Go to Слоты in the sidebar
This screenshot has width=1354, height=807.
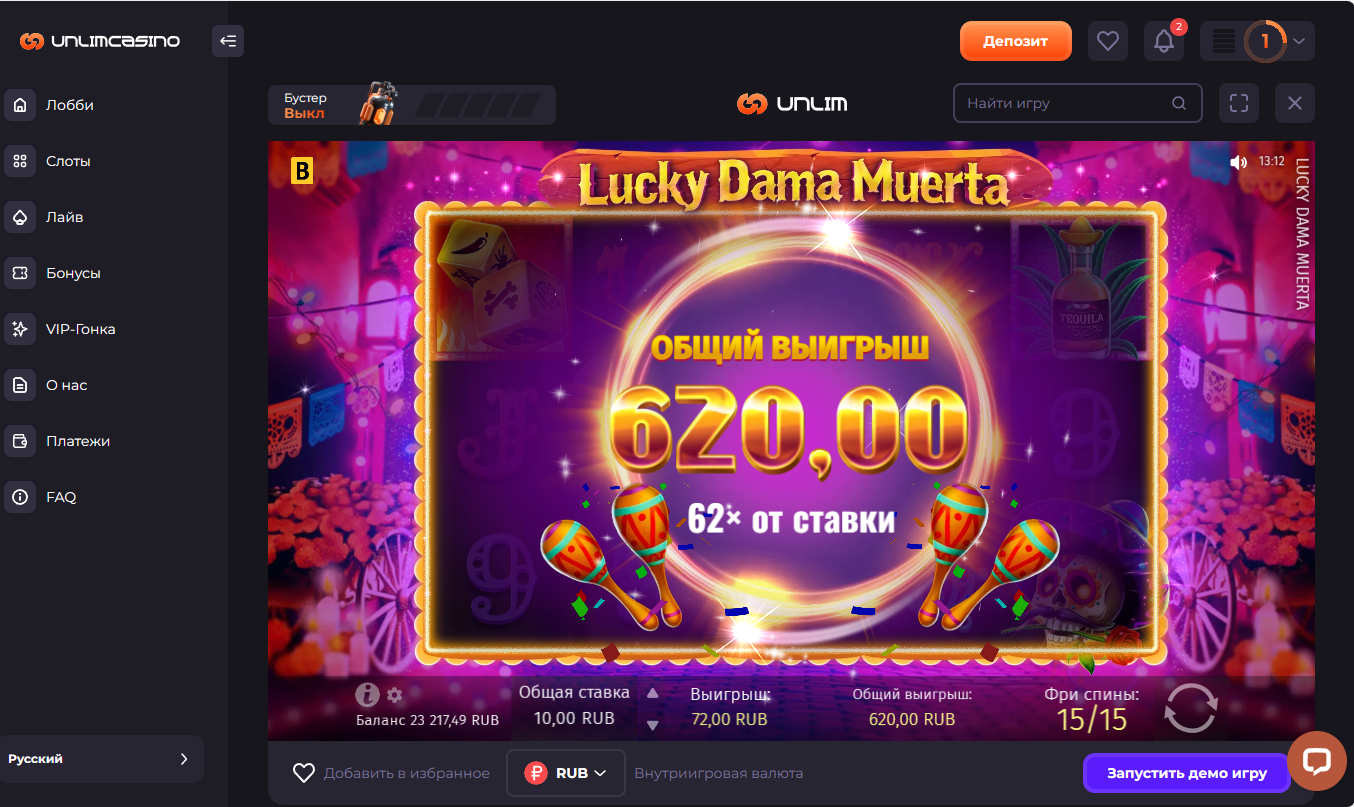(x=67, y=161)
